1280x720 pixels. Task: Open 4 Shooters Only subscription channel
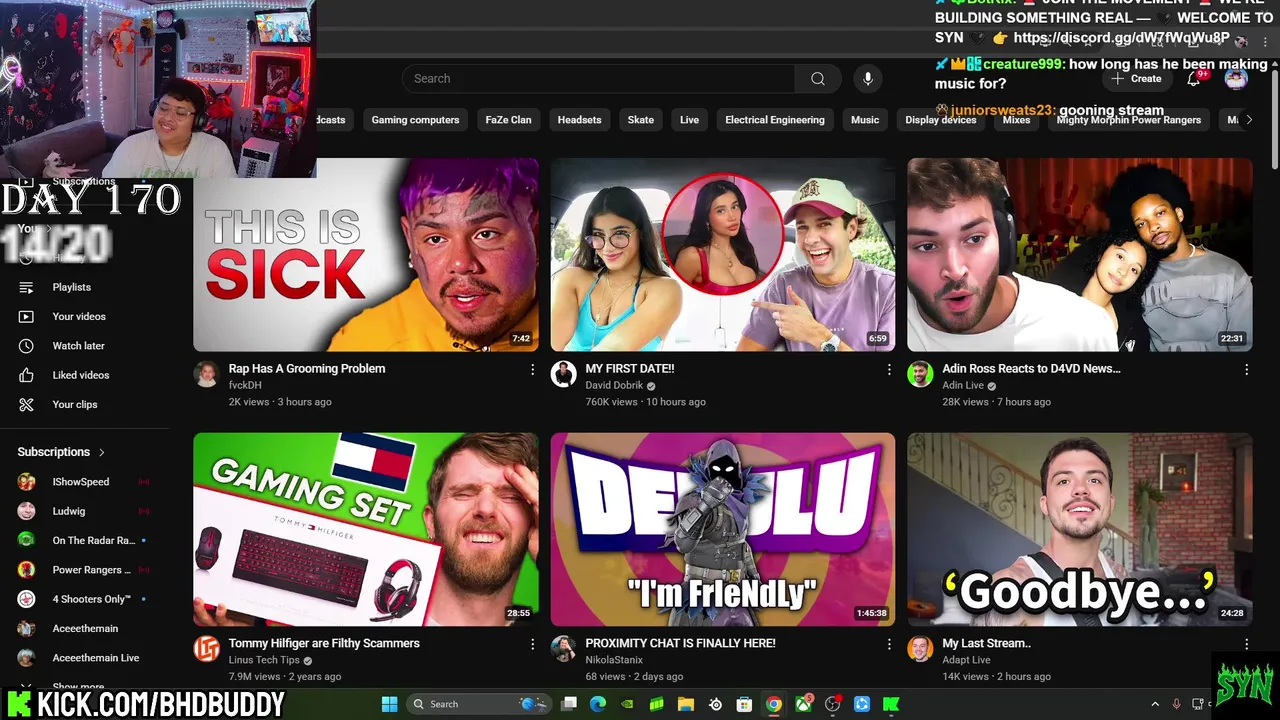pos(91,599)
